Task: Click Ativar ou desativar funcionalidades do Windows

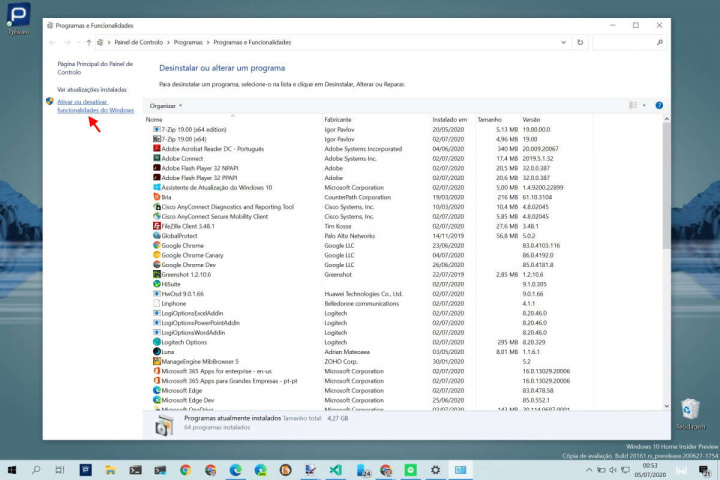Action: (95, 106)
